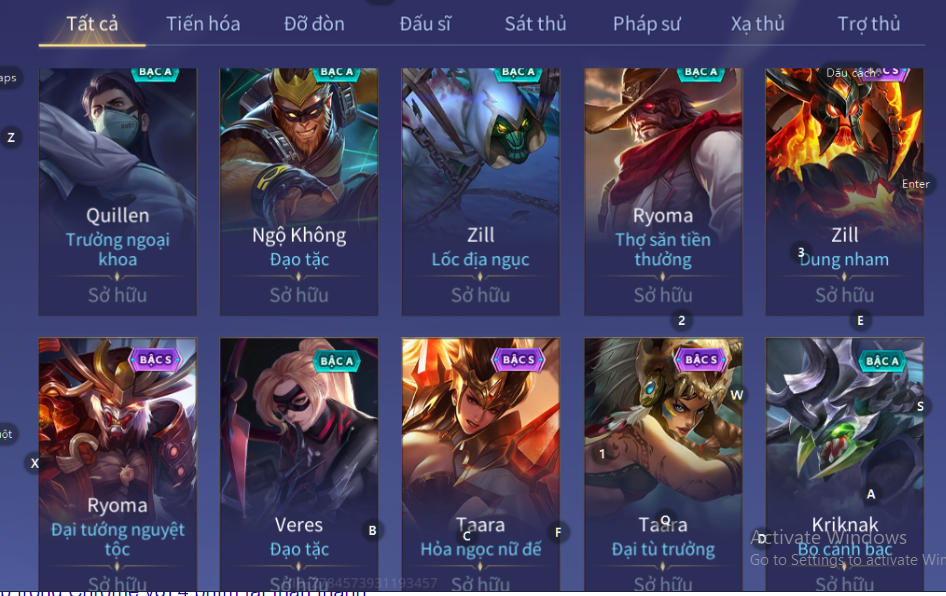Click the E key overlay below Zill card

click(860, 320)
